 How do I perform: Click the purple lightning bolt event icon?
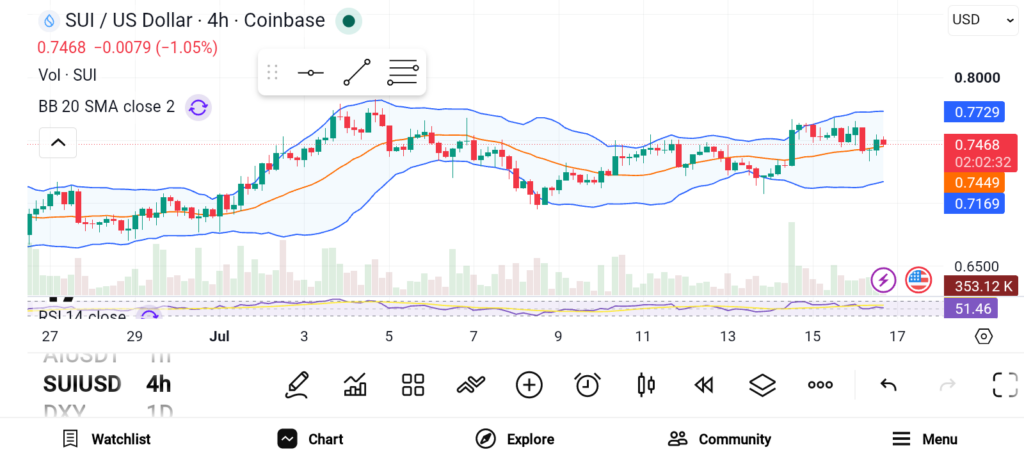click(884, 281)
